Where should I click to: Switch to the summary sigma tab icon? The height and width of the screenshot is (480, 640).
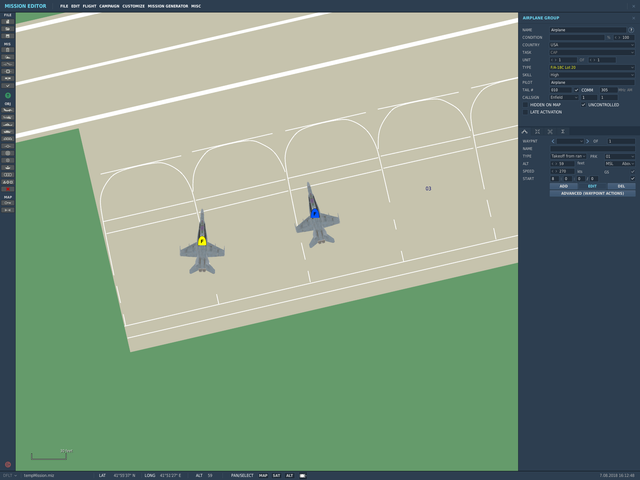pos(563,131)
